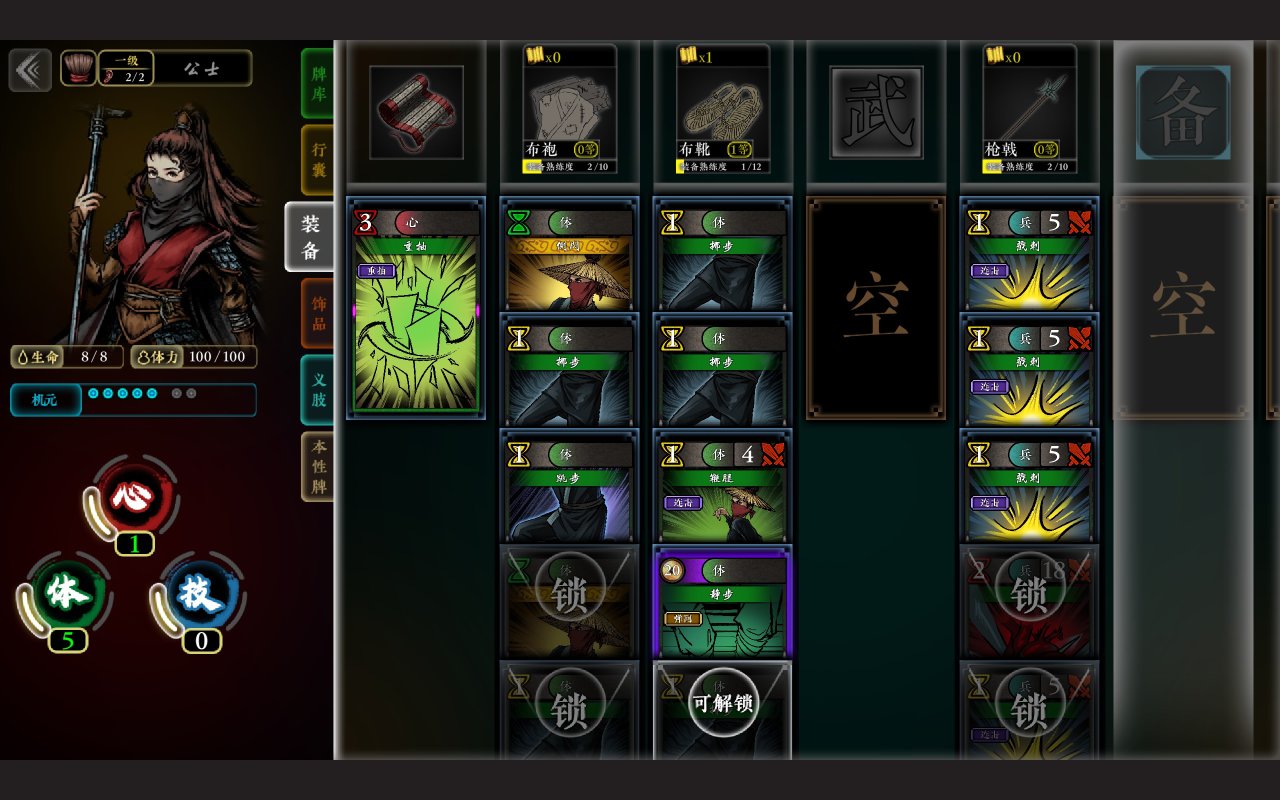Open the 布袍 robe equipment slot
The width and height of the screenshot is (1280, 800).
coord(570,110)
